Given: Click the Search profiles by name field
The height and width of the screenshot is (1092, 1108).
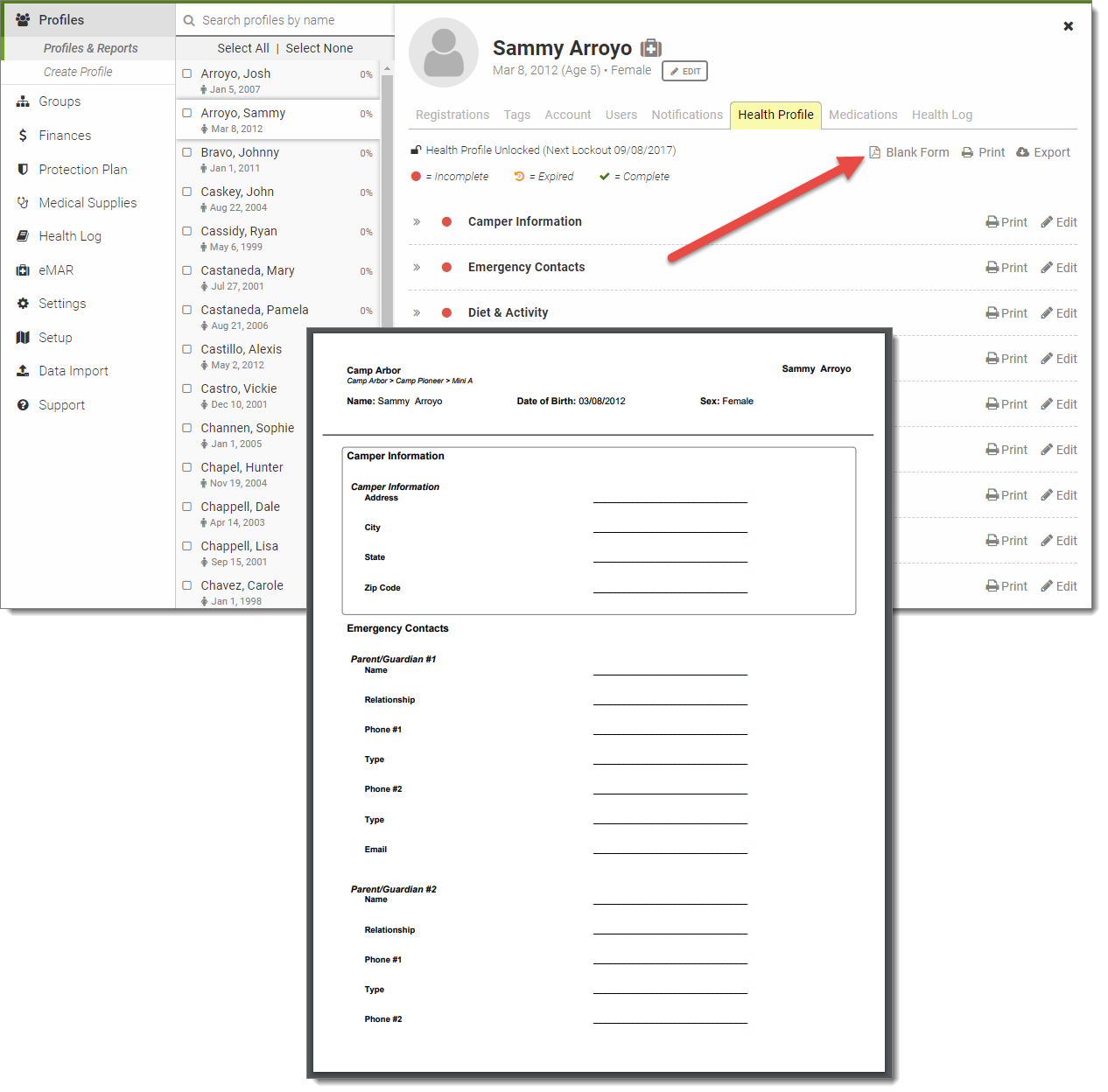Looking at the screenshot, I should coord(289,20).
